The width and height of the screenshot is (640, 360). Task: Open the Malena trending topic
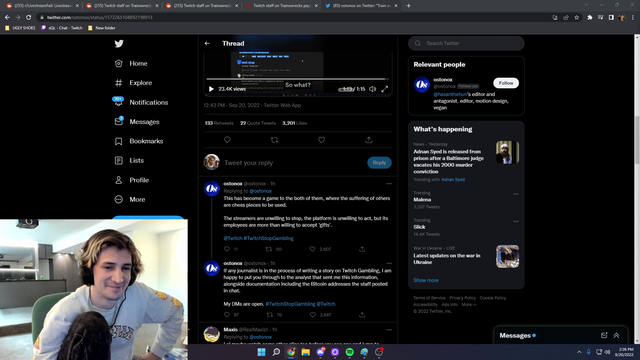[422, 200]
